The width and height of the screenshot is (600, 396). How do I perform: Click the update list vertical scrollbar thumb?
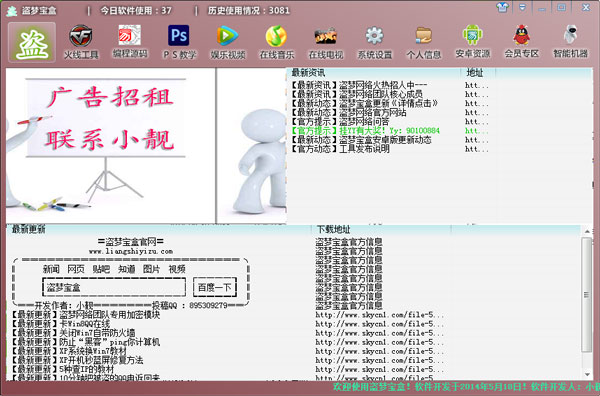pos(587,295)
